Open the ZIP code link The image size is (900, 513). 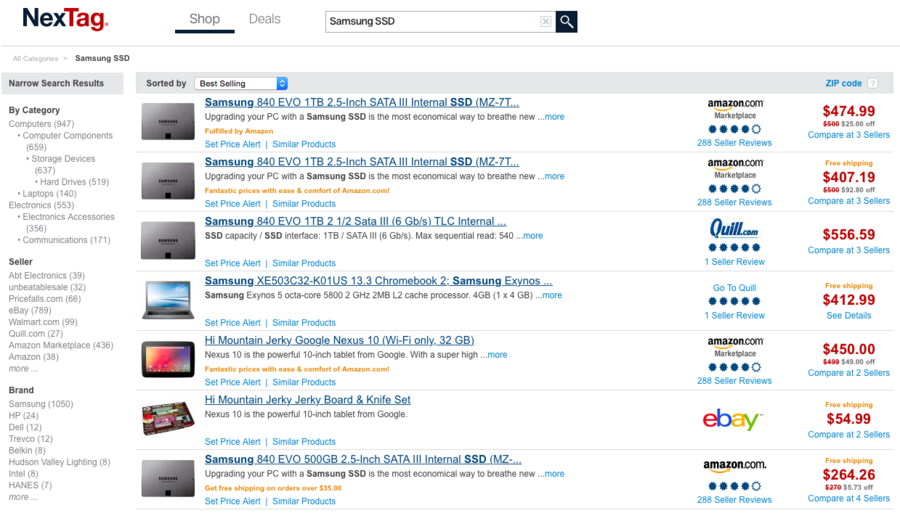[843, 83]
